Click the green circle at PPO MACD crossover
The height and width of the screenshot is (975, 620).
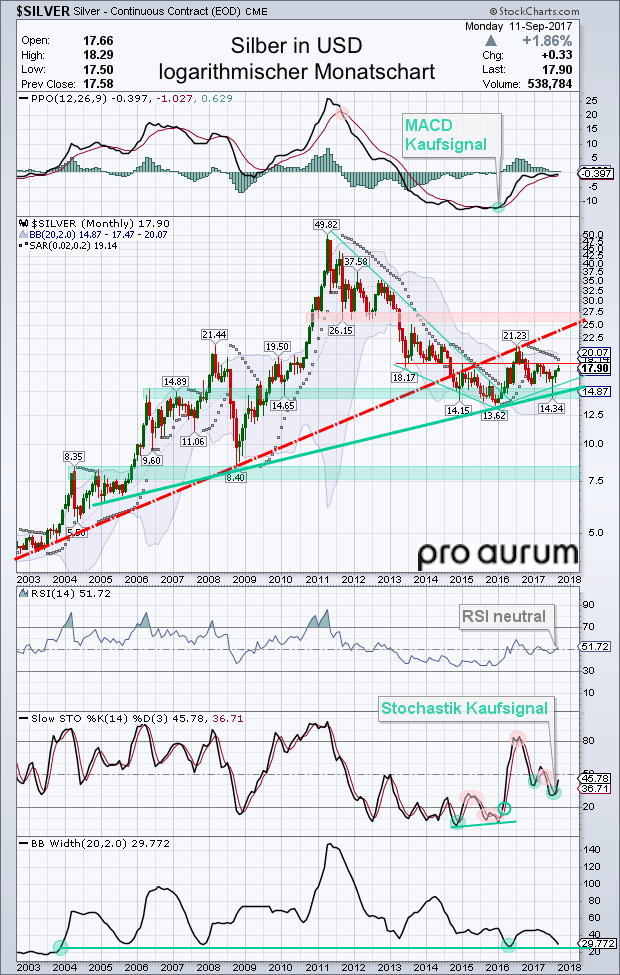tap(498, 206)
